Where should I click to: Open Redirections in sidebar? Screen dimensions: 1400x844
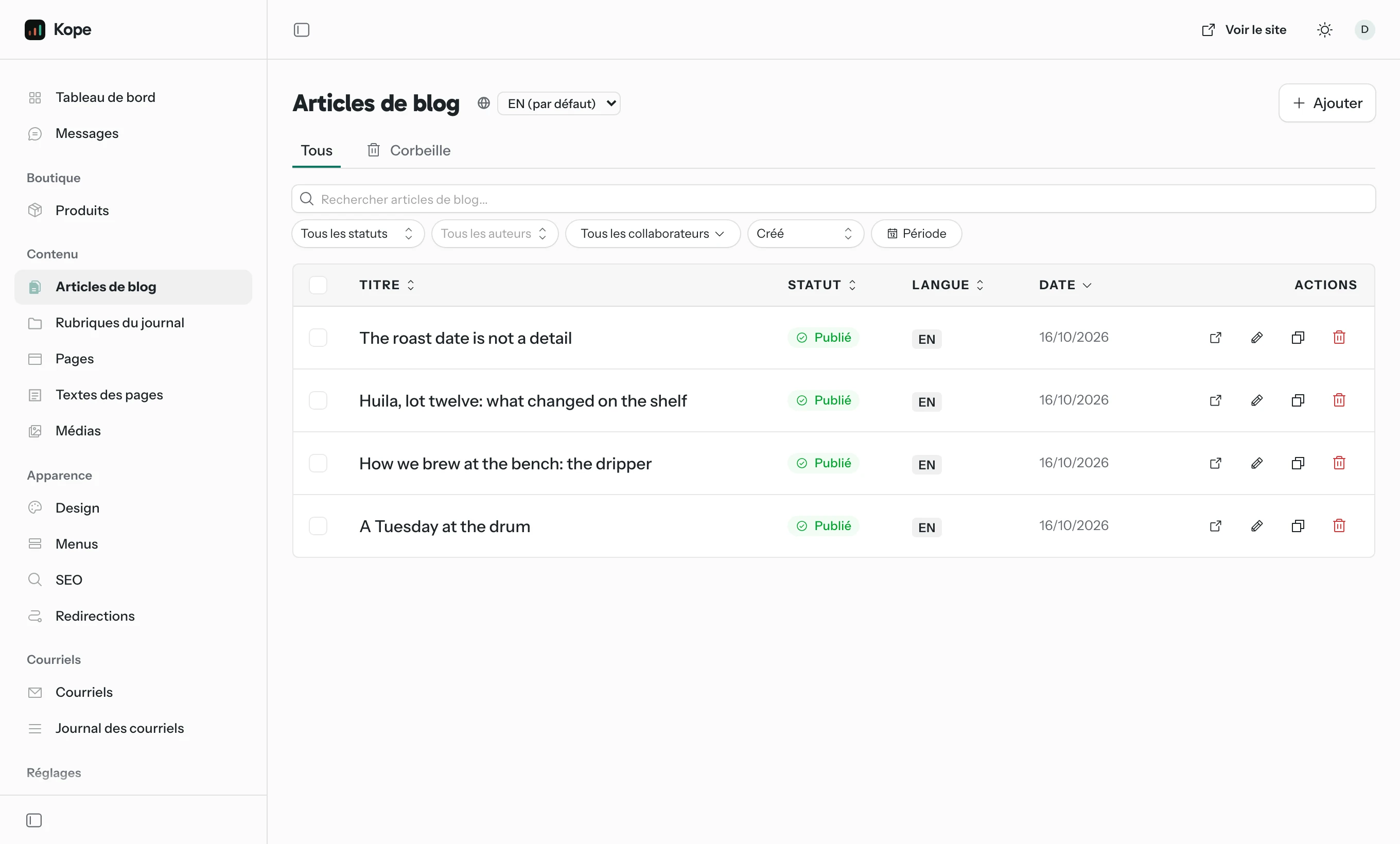(133, 616)
